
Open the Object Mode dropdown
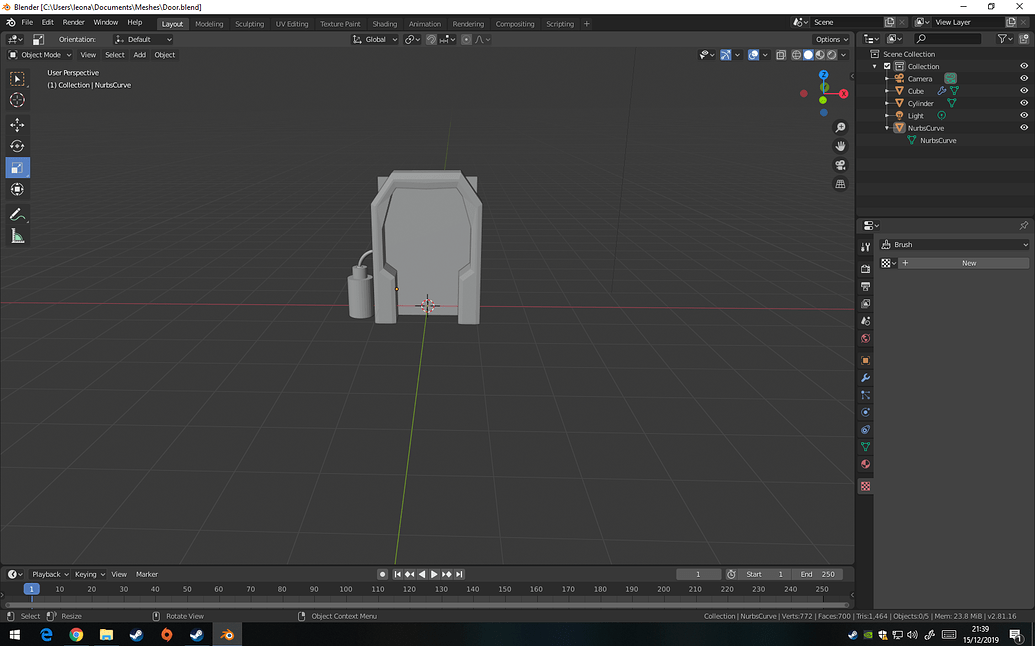pyautogui.click(x=40, y=55)
